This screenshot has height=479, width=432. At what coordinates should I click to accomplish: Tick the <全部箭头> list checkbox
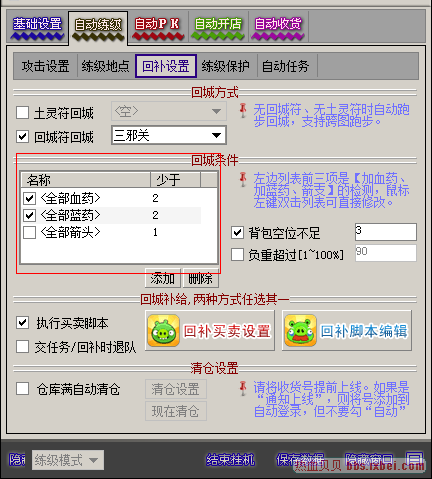29,232
